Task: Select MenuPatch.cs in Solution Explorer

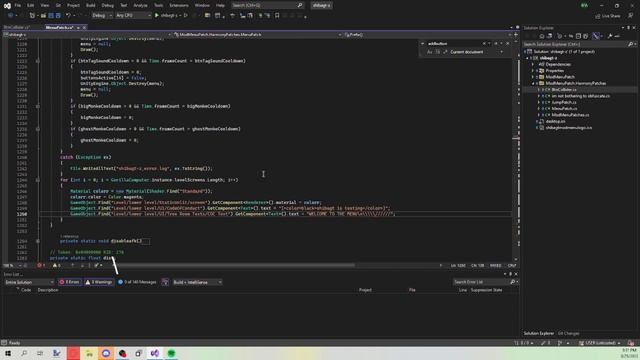Action: click(x=564, y=109)
